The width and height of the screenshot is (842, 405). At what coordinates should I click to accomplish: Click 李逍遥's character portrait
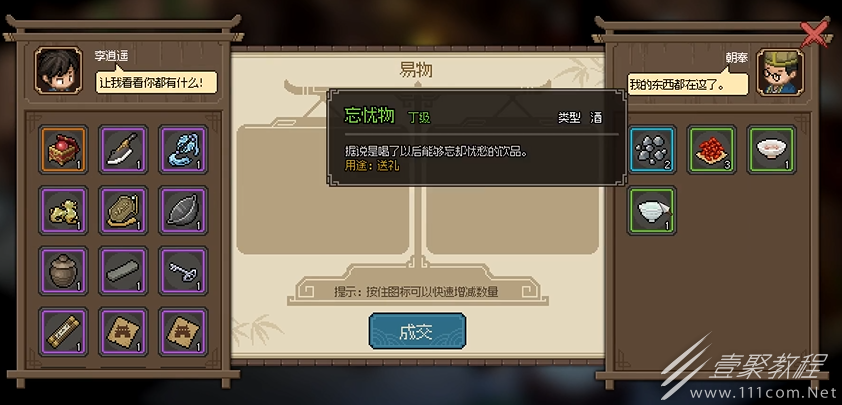click(x=59, y=71)
